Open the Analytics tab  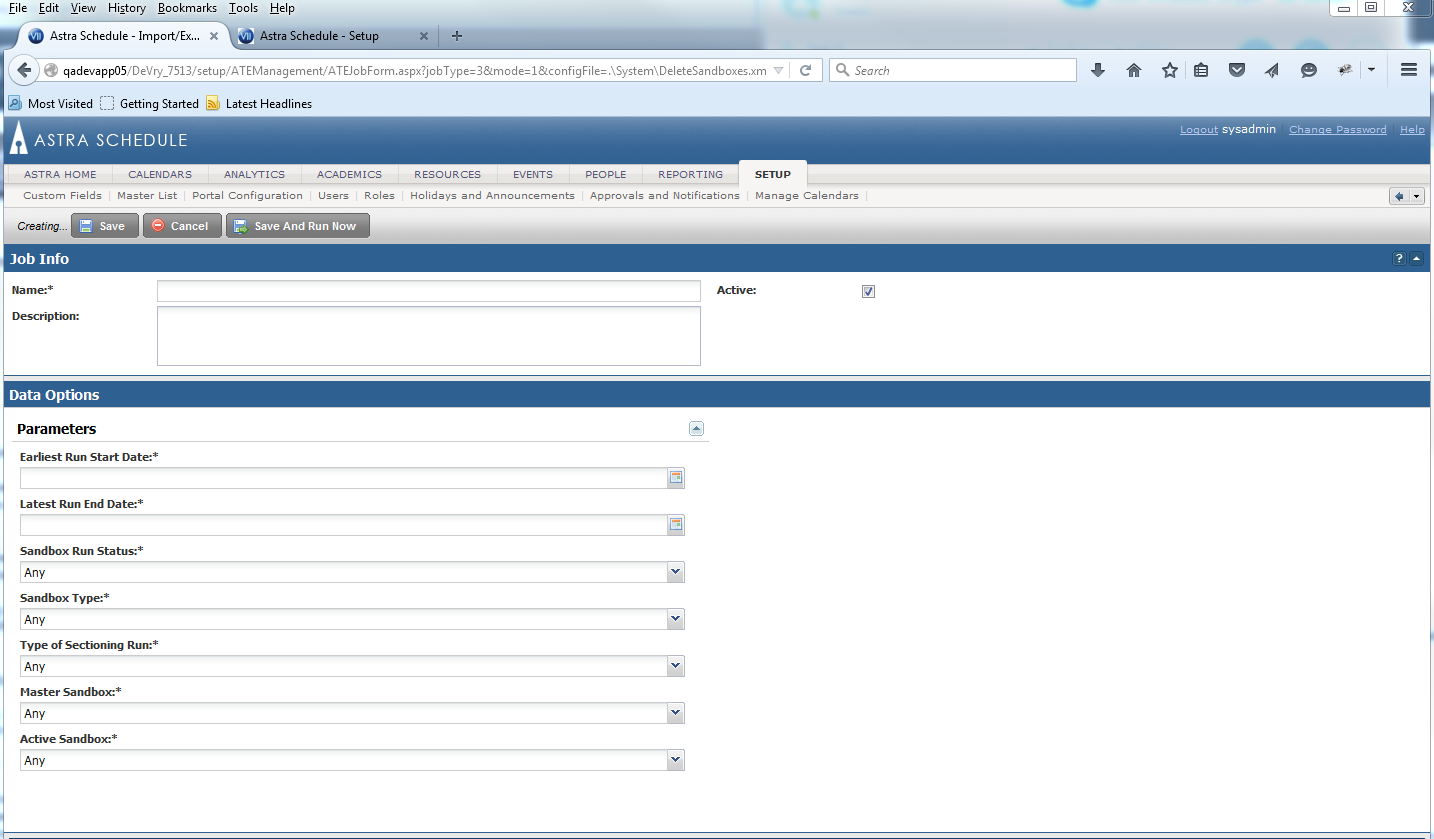(x=254, y=174)
